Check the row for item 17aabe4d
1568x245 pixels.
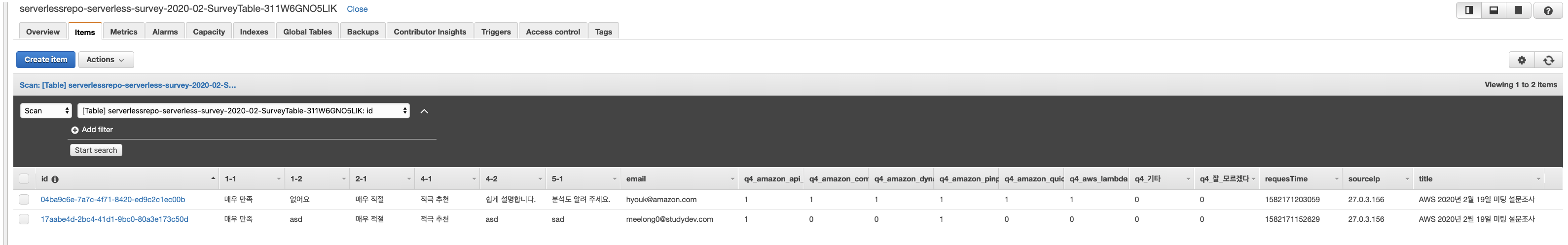tap(24, 219)
